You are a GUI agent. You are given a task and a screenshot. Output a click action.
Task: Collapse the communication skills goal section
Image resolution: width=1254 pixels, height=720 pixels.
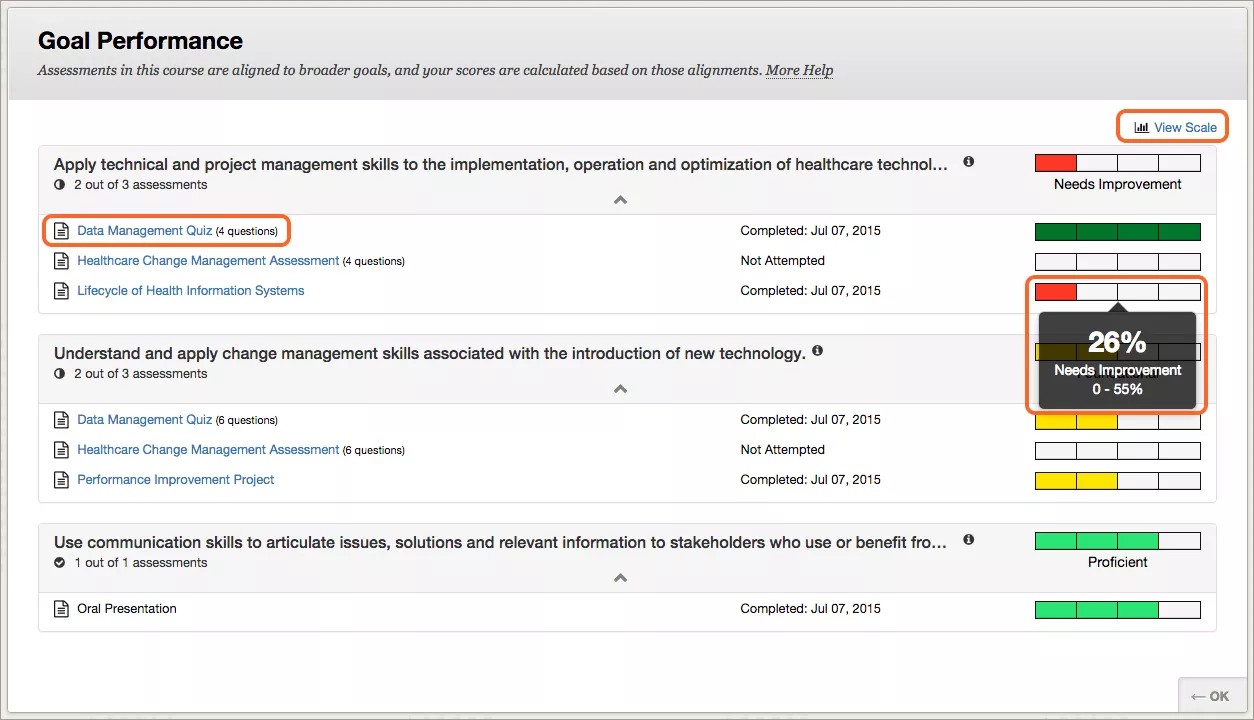pyautogui.click(x=620, y=578)
